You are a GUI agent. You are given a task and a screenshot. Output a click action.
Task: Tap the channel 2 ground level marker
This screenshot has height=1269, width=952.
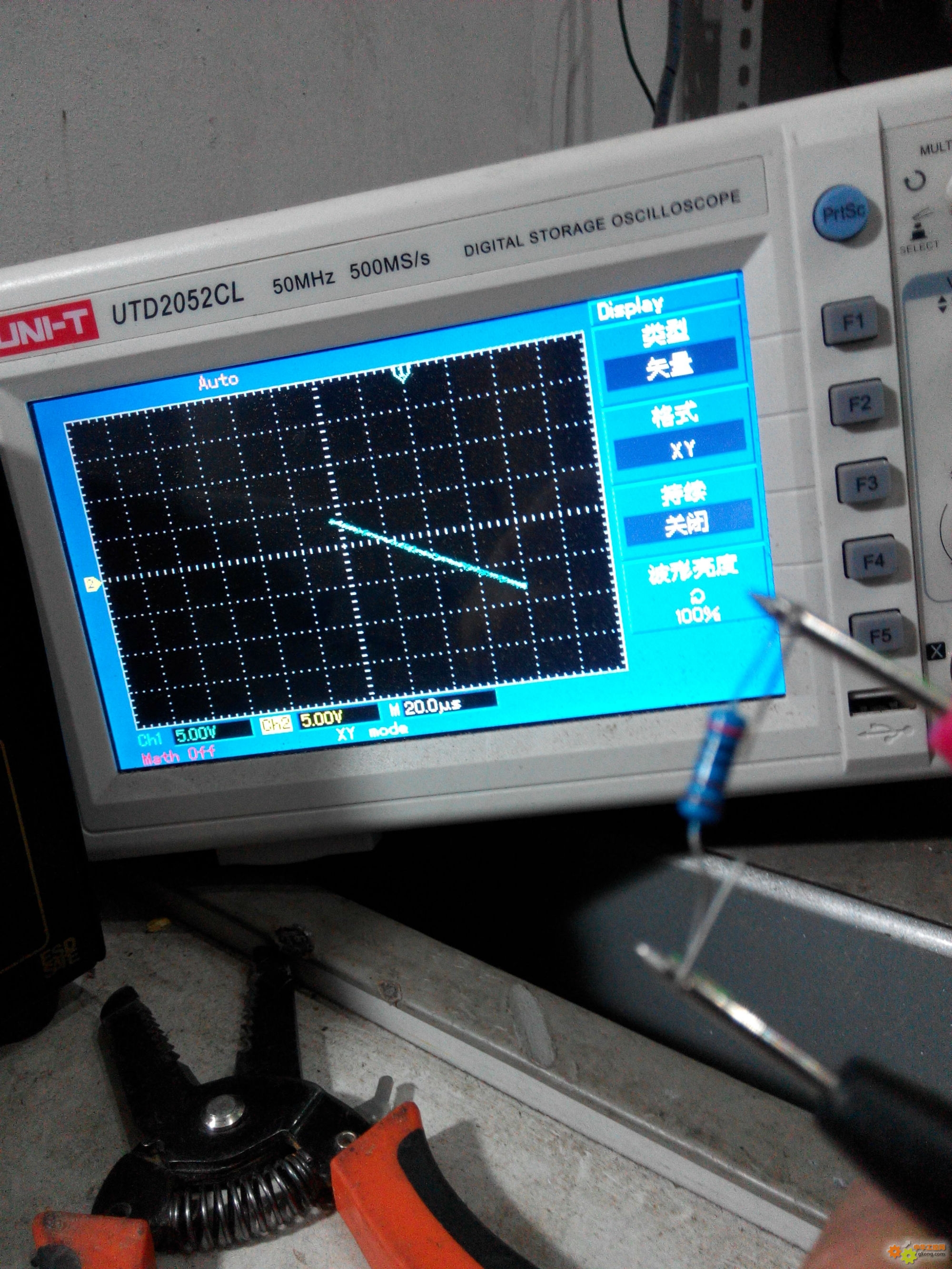[x=93, y=584]
